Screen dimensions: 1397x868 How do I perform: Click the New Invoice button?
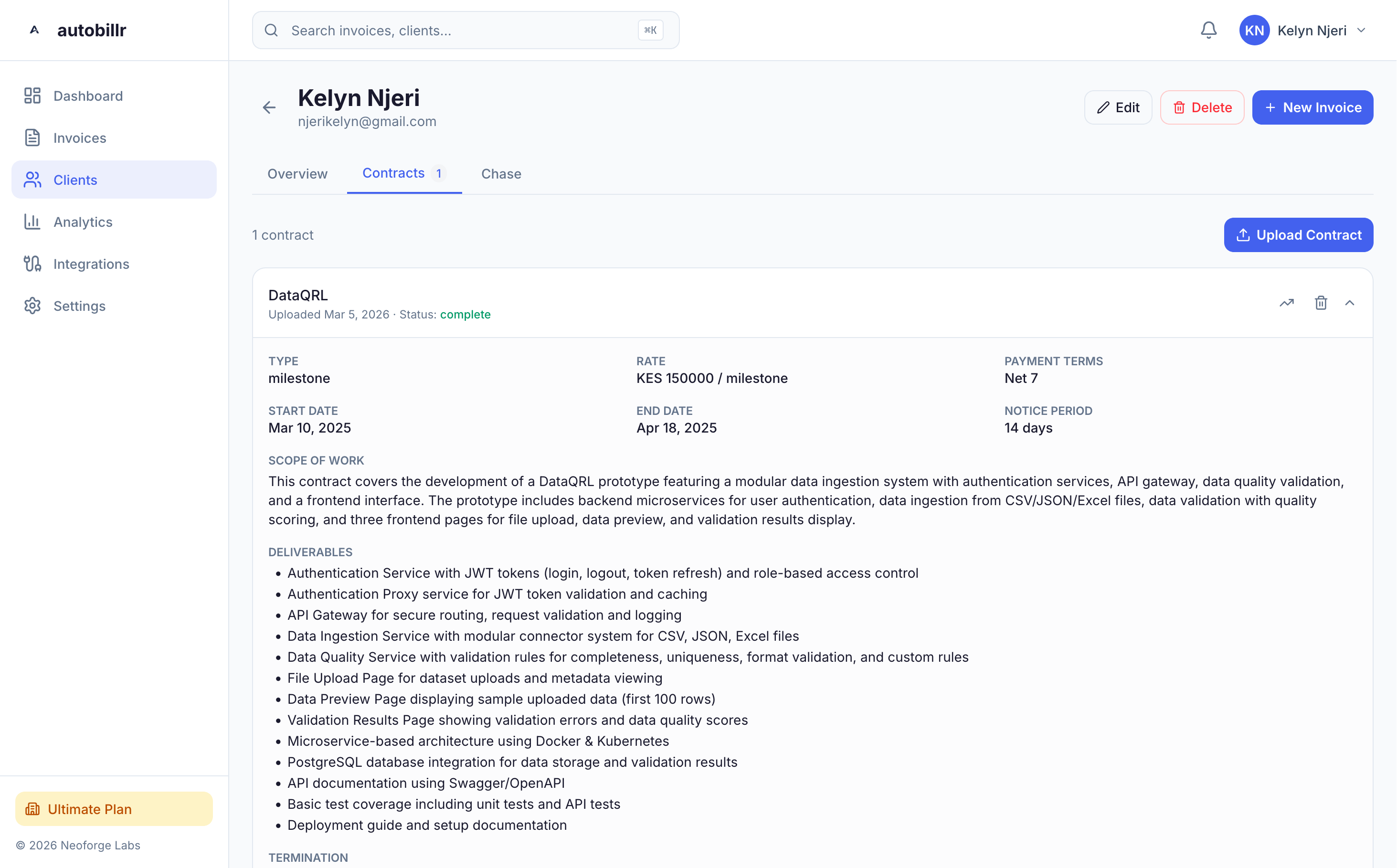1312,107
